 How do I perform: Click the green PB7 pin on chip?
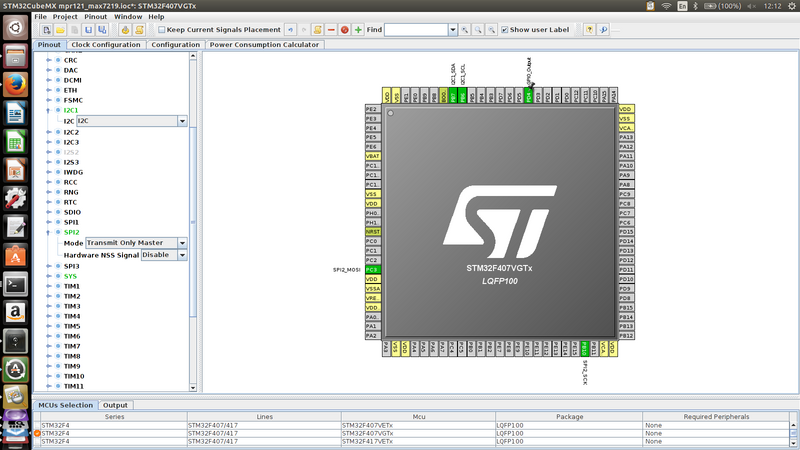[453, 95]
